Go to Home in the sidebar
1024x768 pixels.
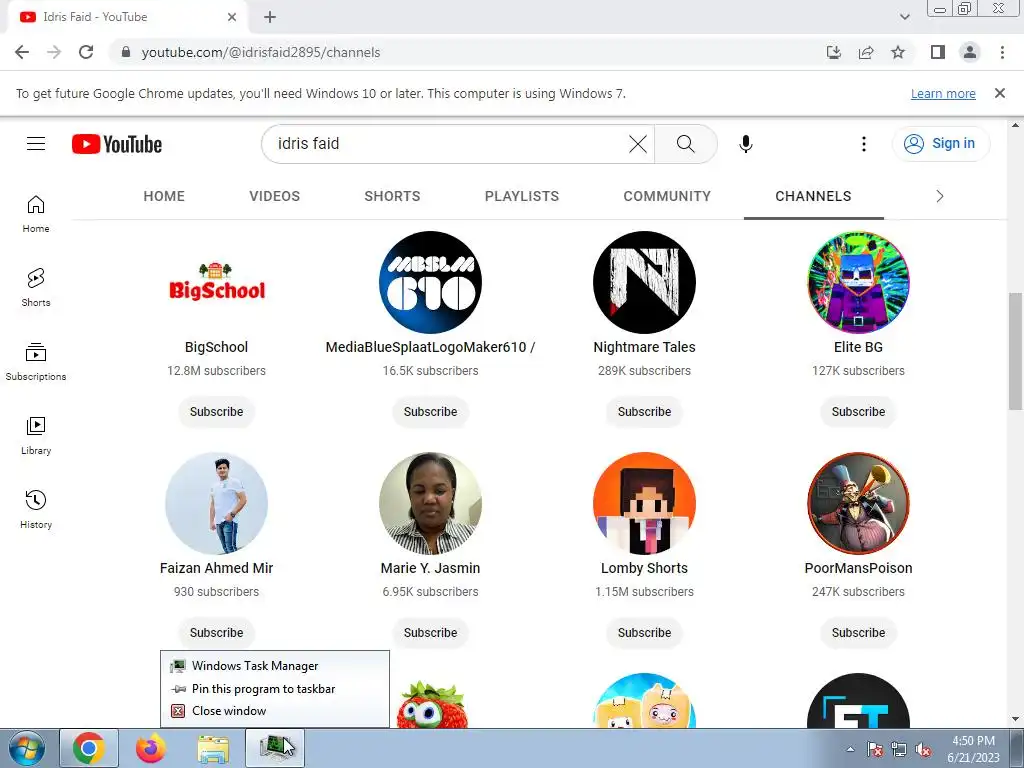[36, 214]
